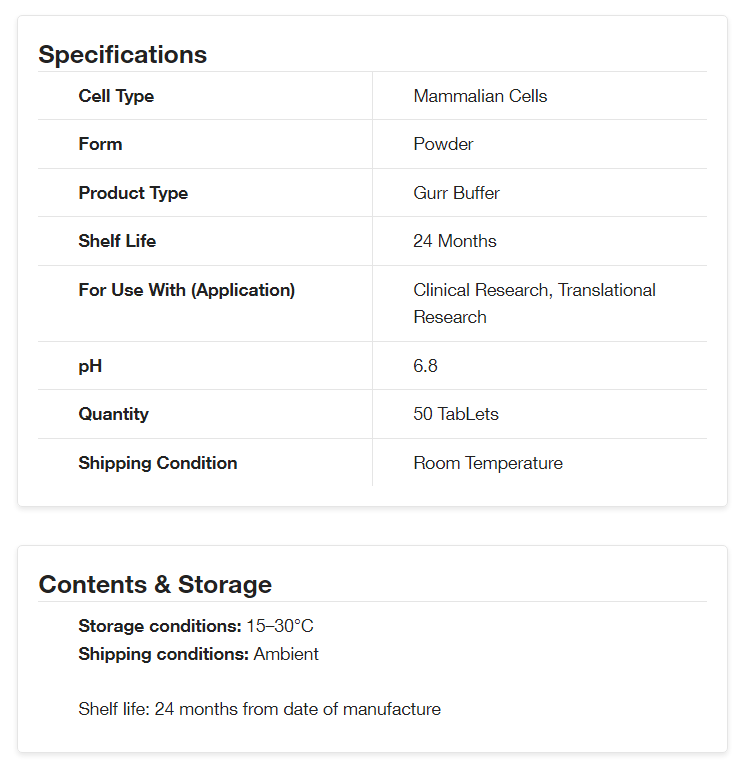Viewport: 741px width, 770px height.
Task: Click the Mammalian Cells value
Action: pyautogui.click(x=480, y=96)
